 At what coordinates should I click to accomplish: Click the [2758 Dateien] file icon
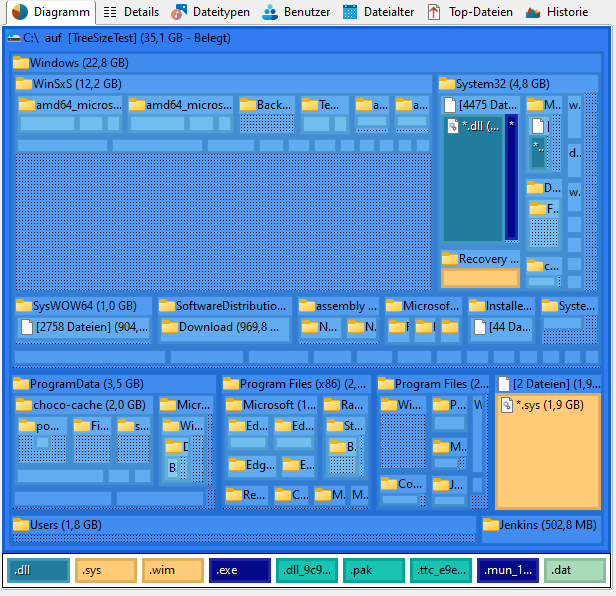(27, 327)
